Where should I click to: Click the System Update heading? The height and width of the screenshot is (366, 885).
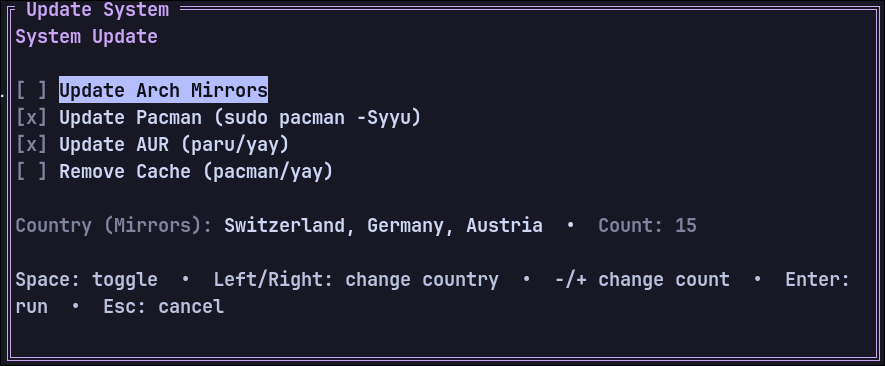pyautogui.click(x=86, y=37)
